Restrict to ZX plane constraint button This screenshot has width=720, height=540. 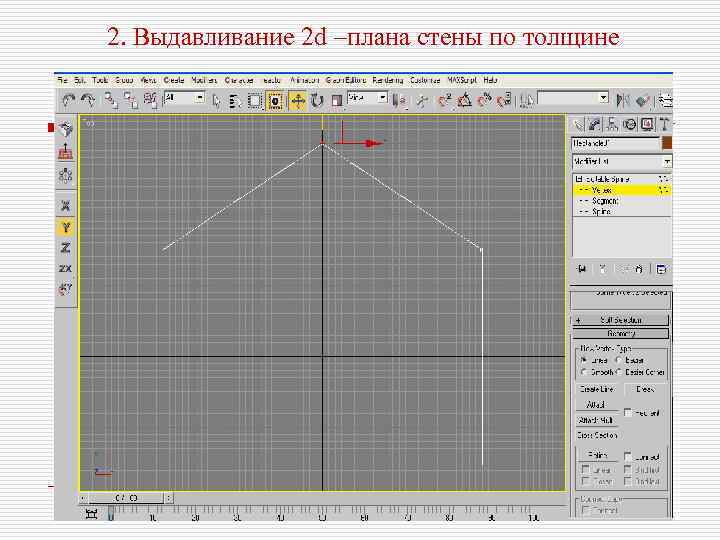pos(66,269)
